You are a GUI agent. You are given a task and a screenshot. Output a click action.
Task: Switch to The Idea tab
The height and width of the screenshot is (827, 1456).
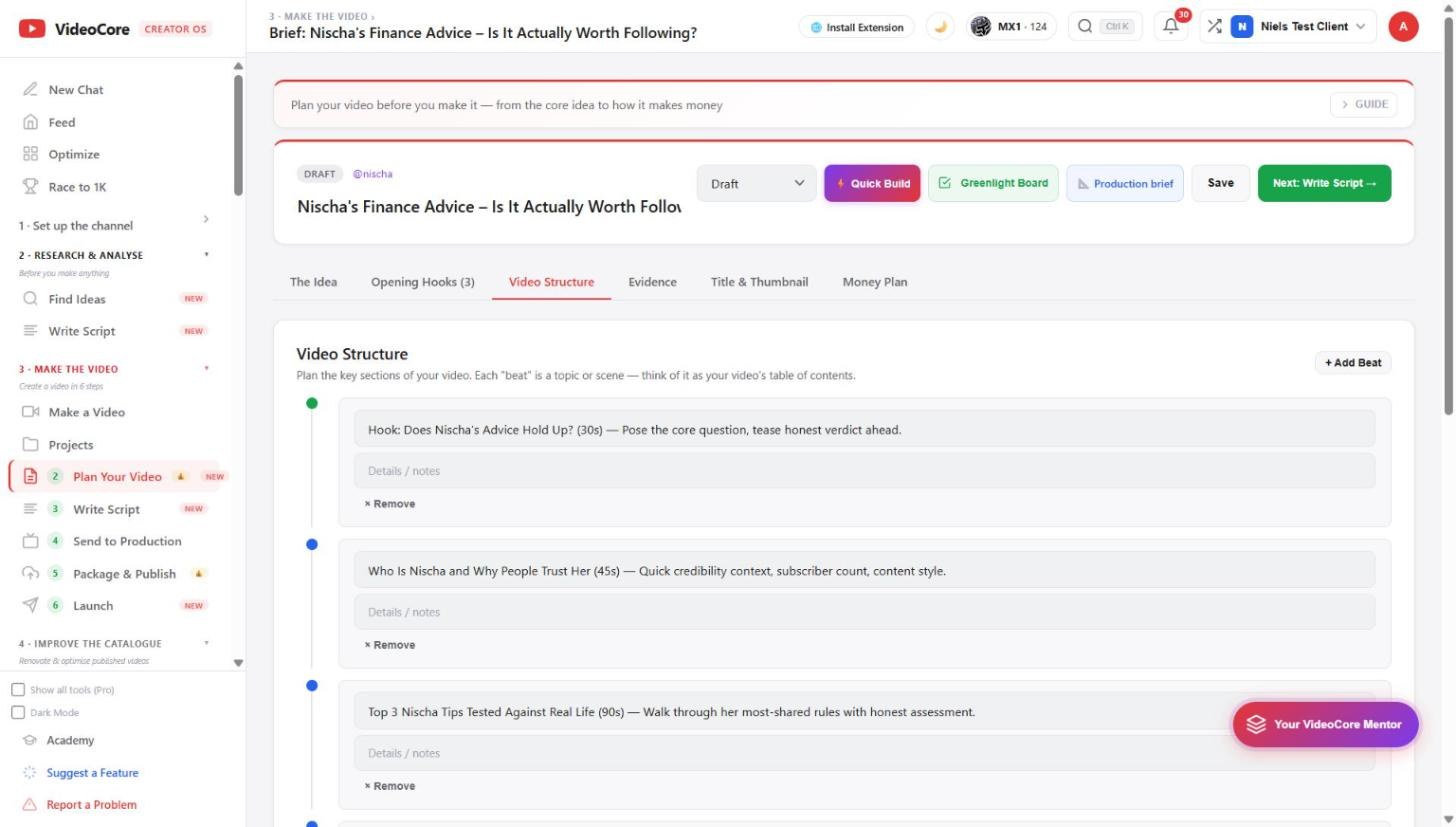pos(313,282)
